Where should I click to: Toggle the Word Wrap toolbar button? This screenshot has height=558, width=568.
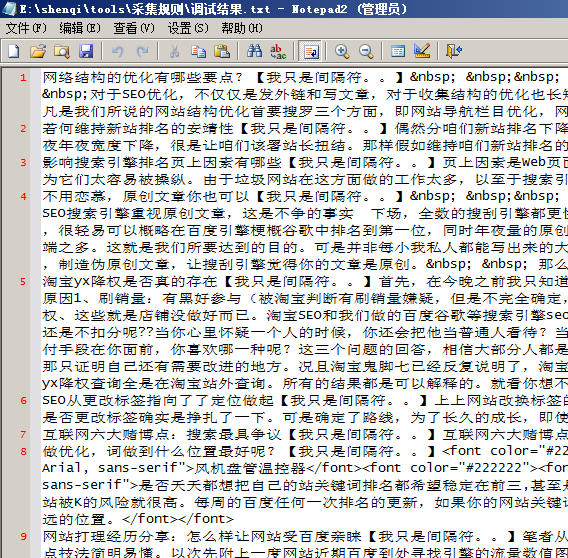(x=311, y=51)
